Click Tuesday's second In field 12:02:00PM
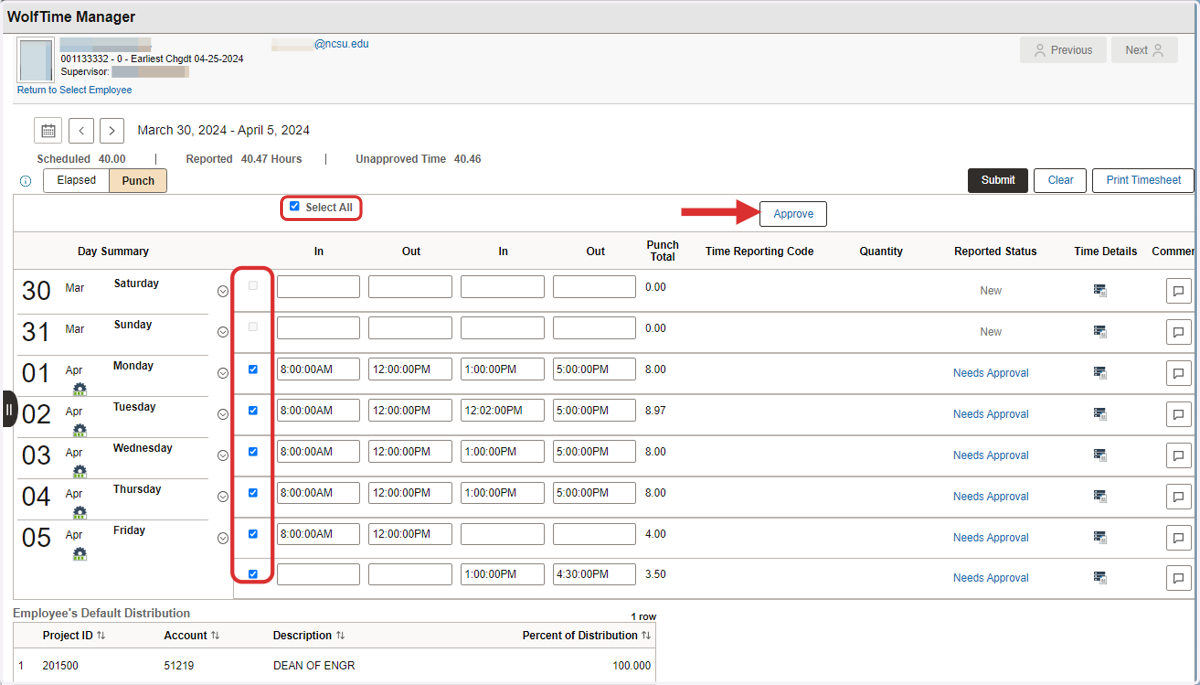This screenshot has width=1200, height=685. tap(503, 410)
